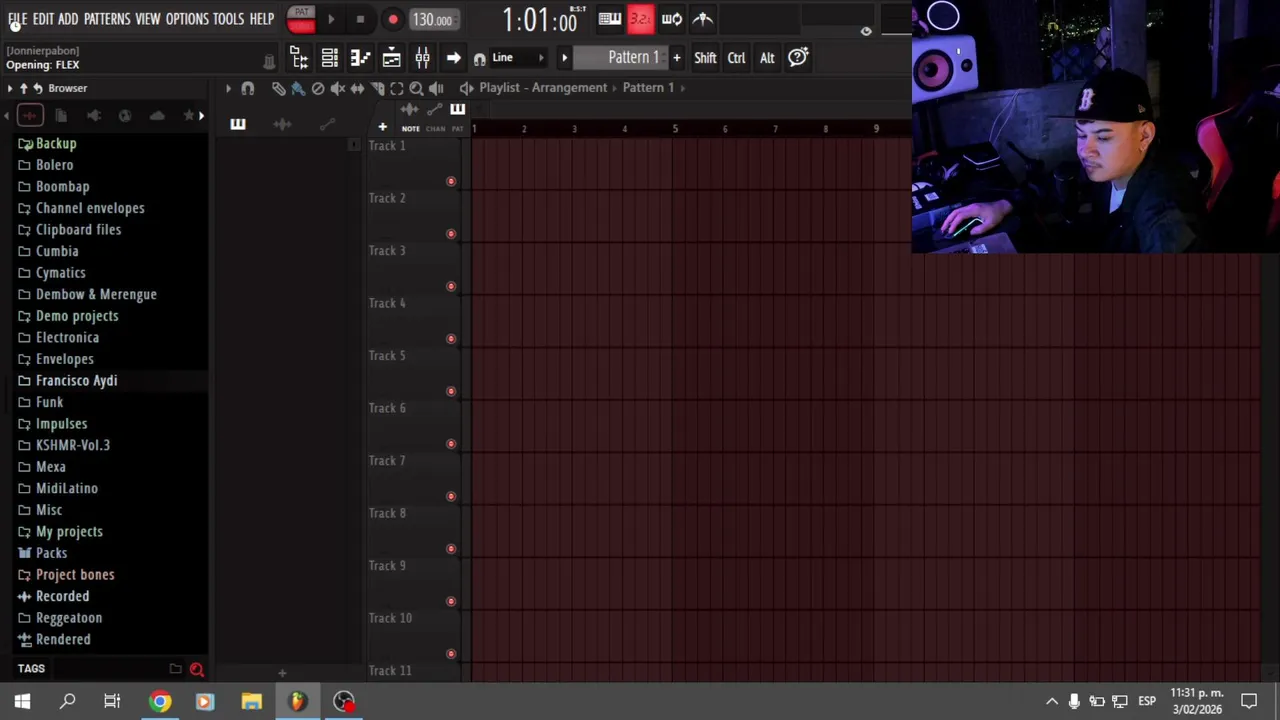Expand the arrow left of the Pattern 1 selector
This screenshot has width=1280, height=720.
564,58
